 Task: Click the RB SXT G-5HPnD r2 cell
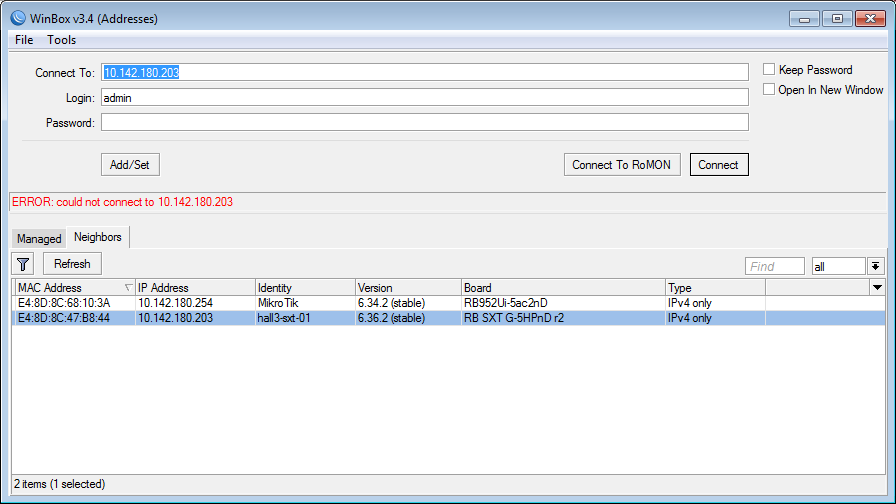(x=514, y=318)
